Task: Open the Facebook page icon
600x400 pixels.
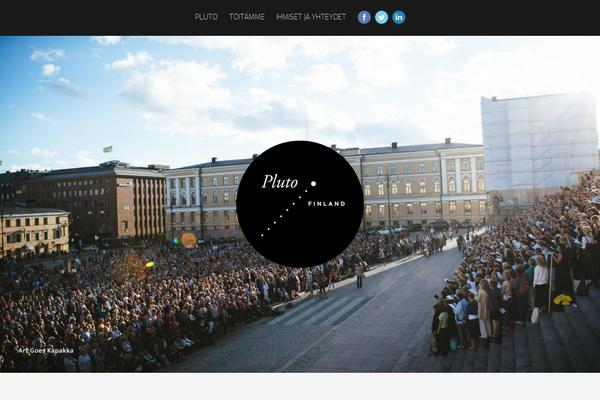Action: pos(364,17)
